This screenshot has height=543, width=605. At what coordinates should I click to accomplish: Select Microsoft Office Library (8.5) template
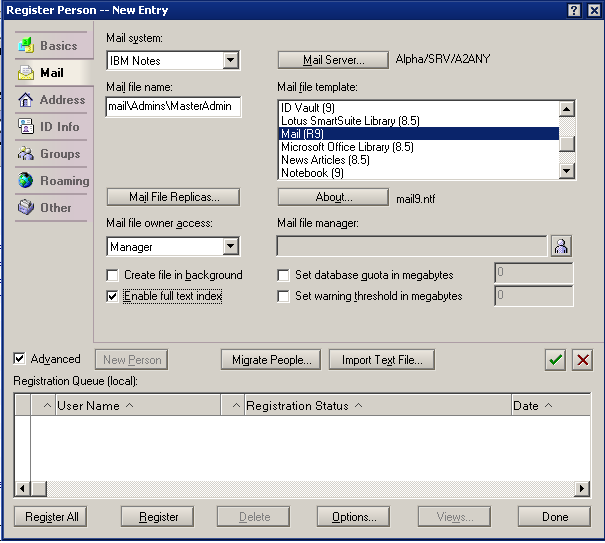[x=418, y=147]
